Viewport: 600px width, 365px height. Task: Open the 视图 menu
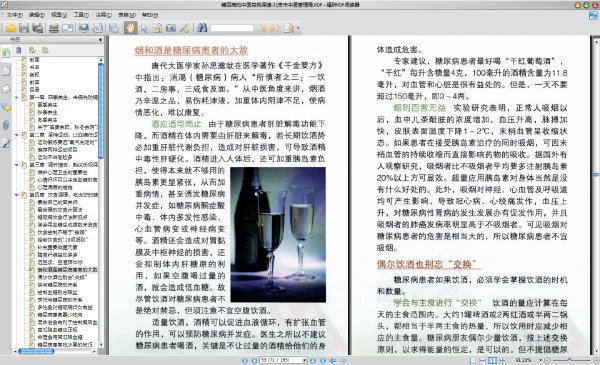click(x=59, y=15)
